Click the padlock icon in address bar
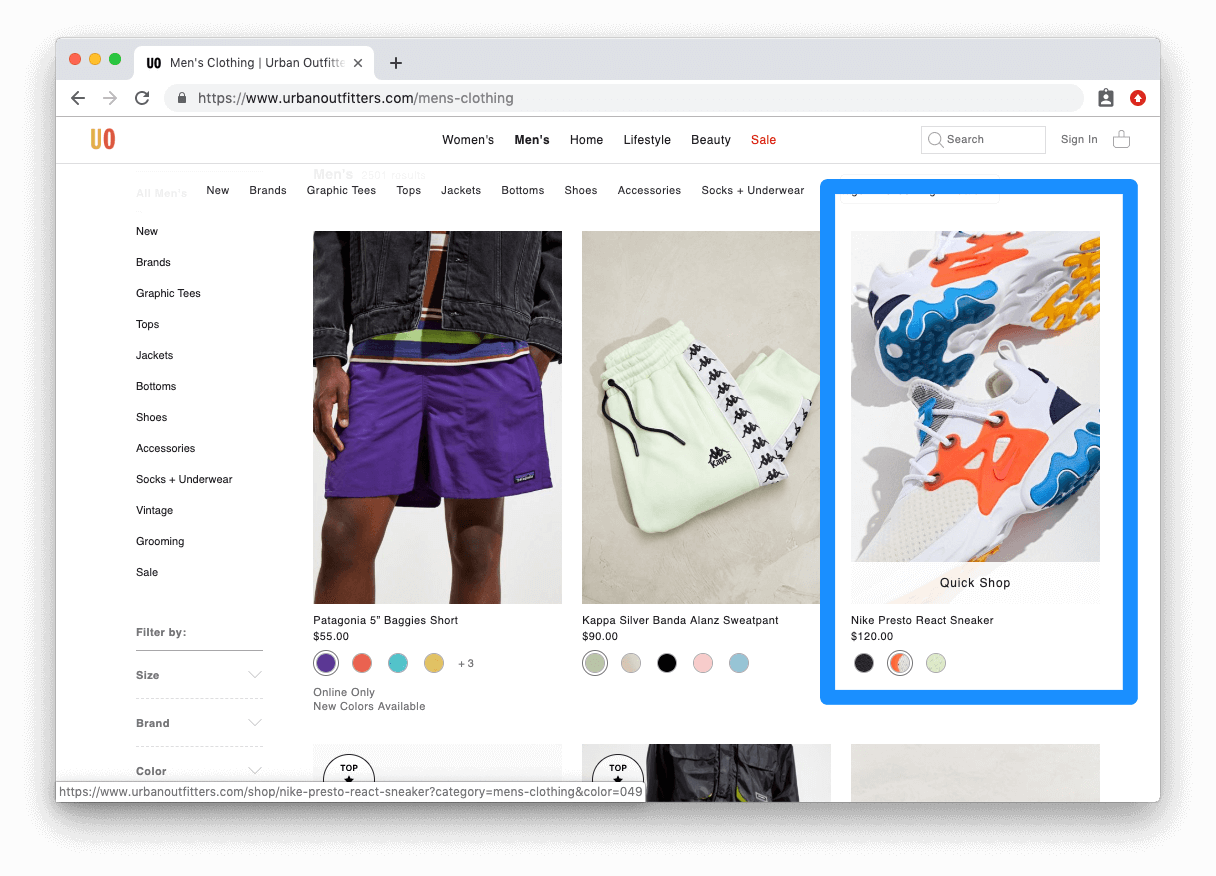 [182, 98]
